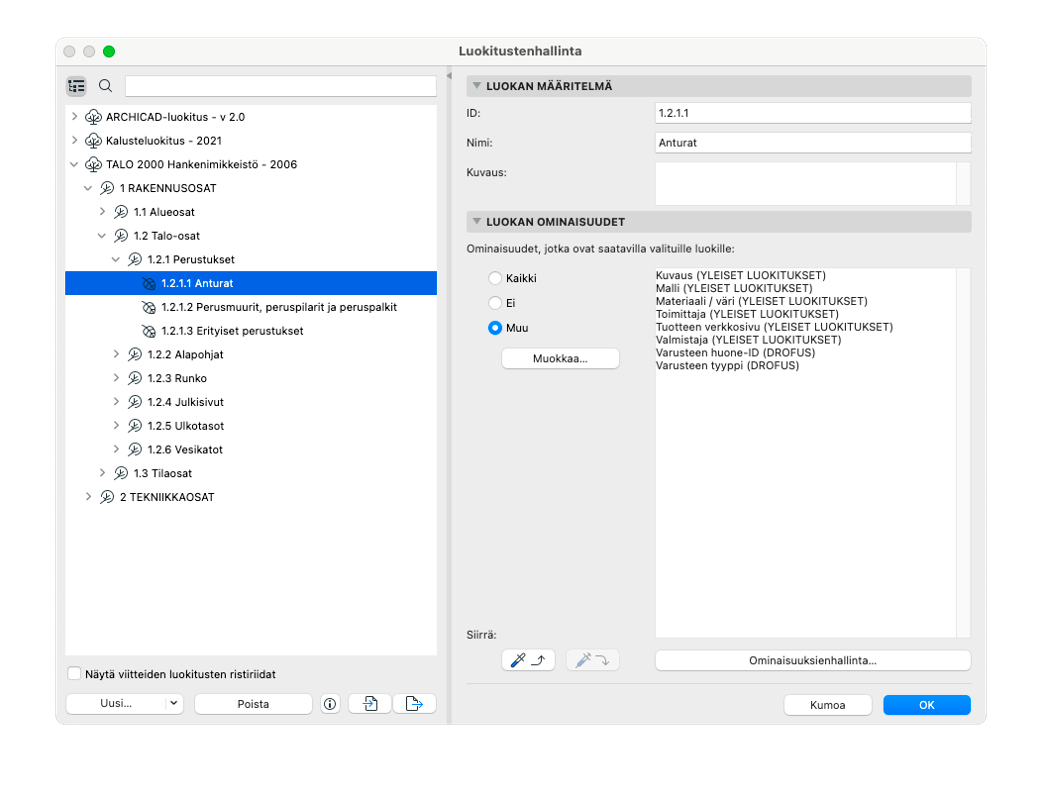Click the Kumoa button

827,705
